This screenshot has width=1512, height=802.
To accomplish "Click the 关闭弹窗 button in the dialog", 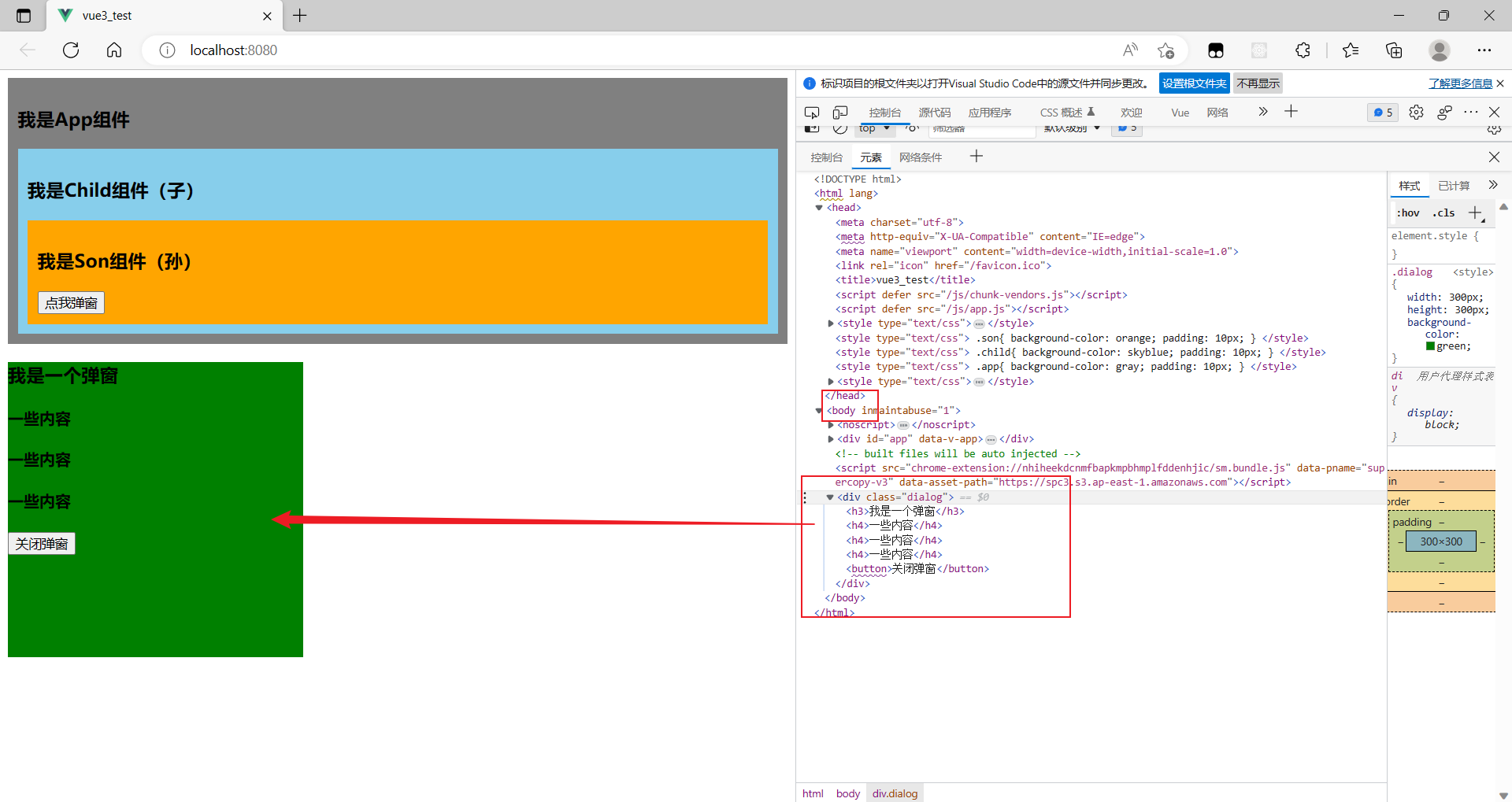I will pyautogui.click(x=41, y=543).
